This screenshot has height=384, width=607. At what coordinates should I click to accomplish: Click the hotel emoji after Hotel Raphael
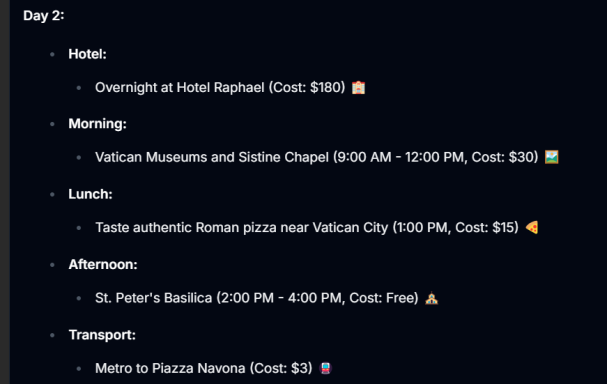(x=358, y=87)
